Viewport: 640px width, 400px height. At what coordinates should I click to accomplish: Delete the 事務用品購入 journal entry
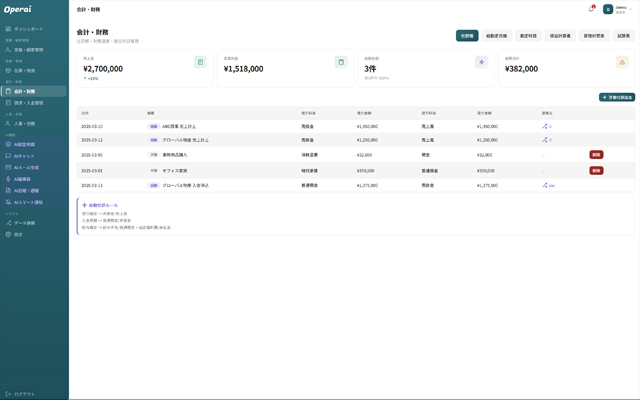point(596,155)
